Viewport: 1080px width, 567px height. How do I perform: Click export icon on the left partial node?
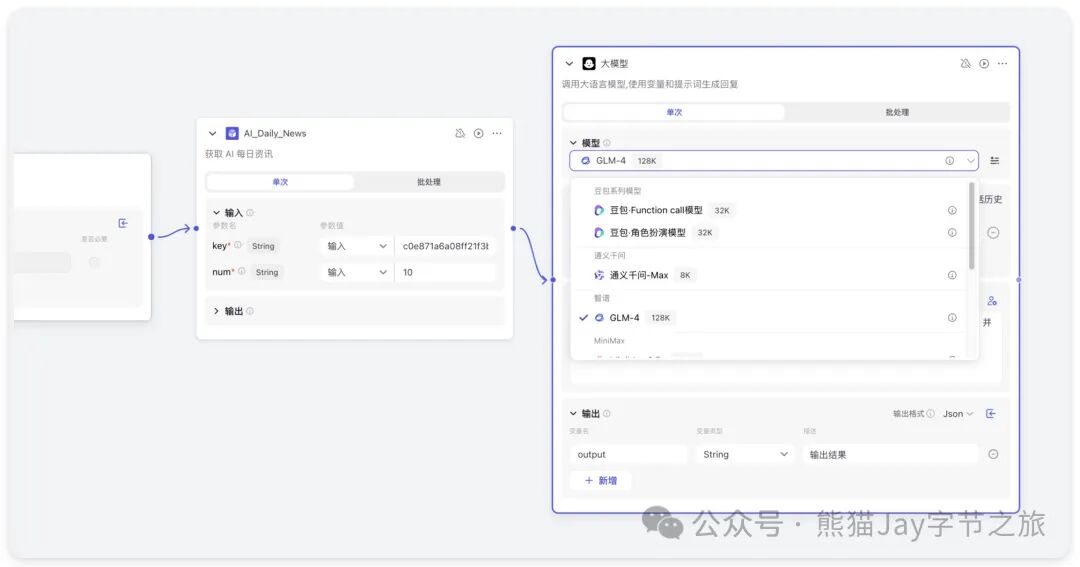point(123,223)
